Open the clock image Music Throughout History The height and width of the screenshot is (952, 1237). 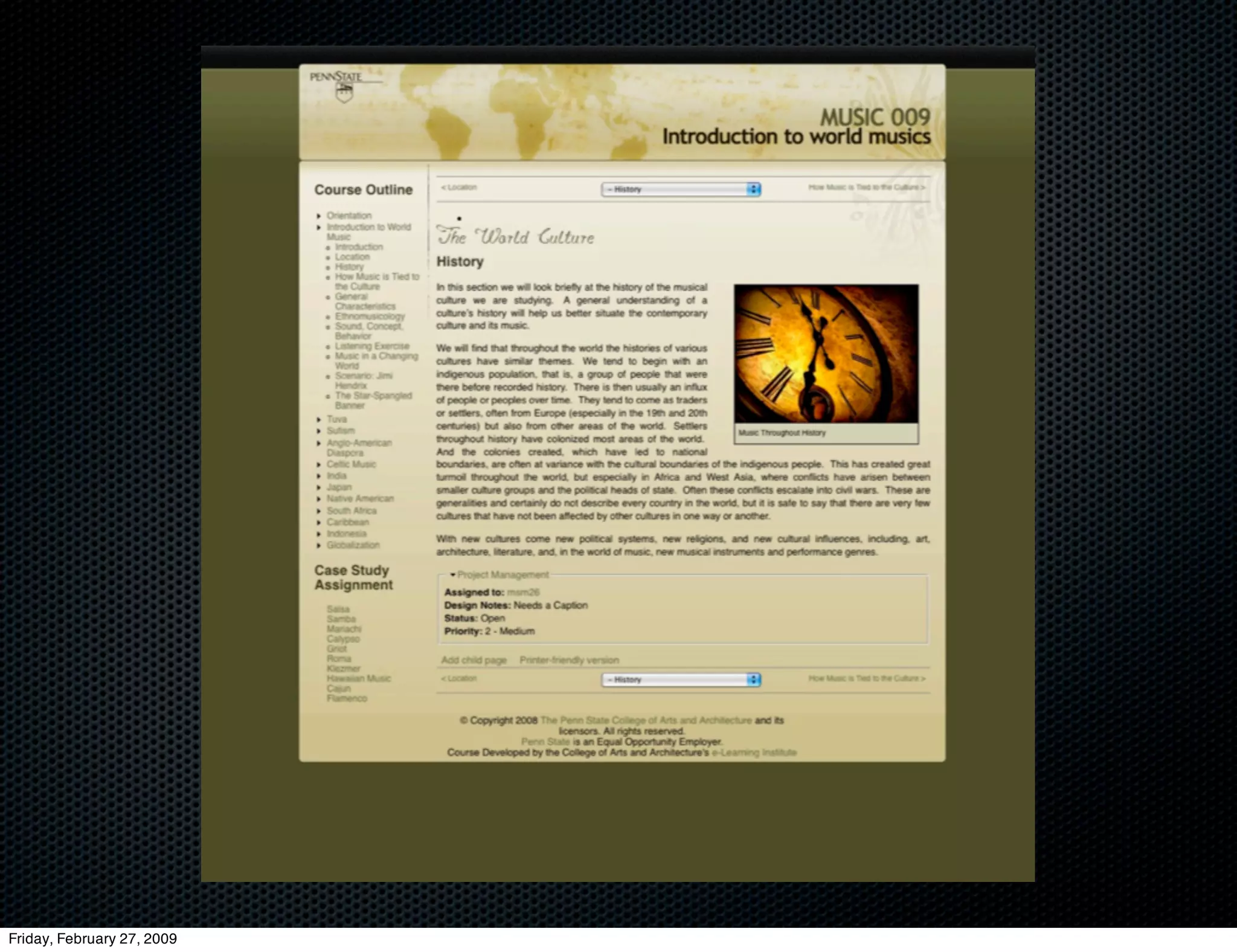click(x=826, y=353)
